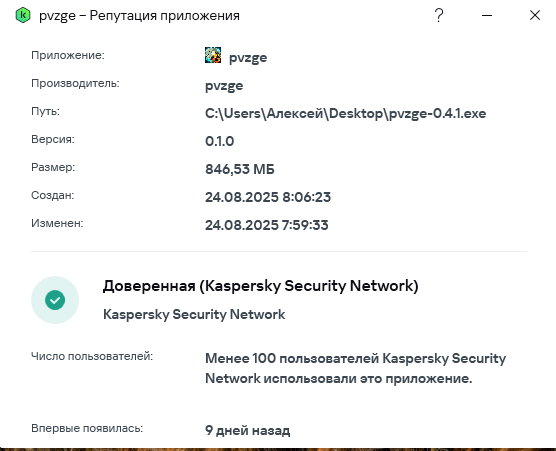Image resolution: width=556 pixels, height=451 pixels.
Task: Click the modified date 24.08.2025 7:59:33
Action: 267,225
